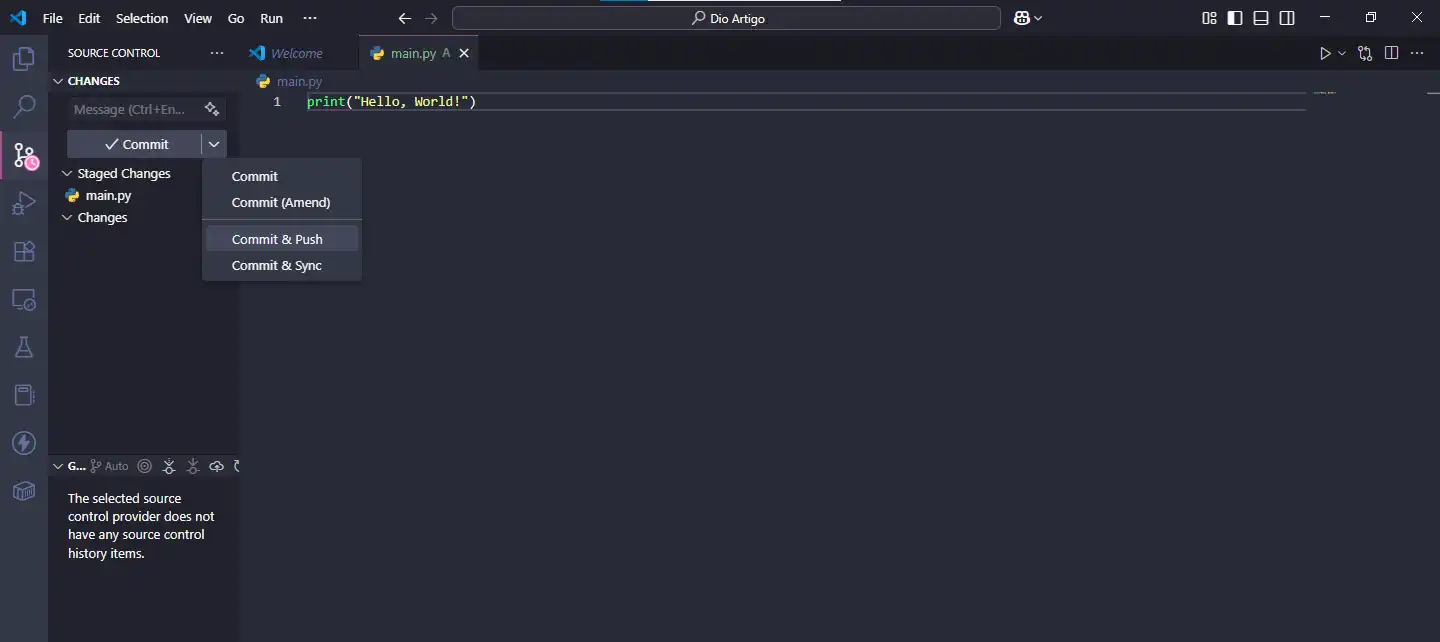Open the View menu

pyautogui.click(x=198, y=18)
